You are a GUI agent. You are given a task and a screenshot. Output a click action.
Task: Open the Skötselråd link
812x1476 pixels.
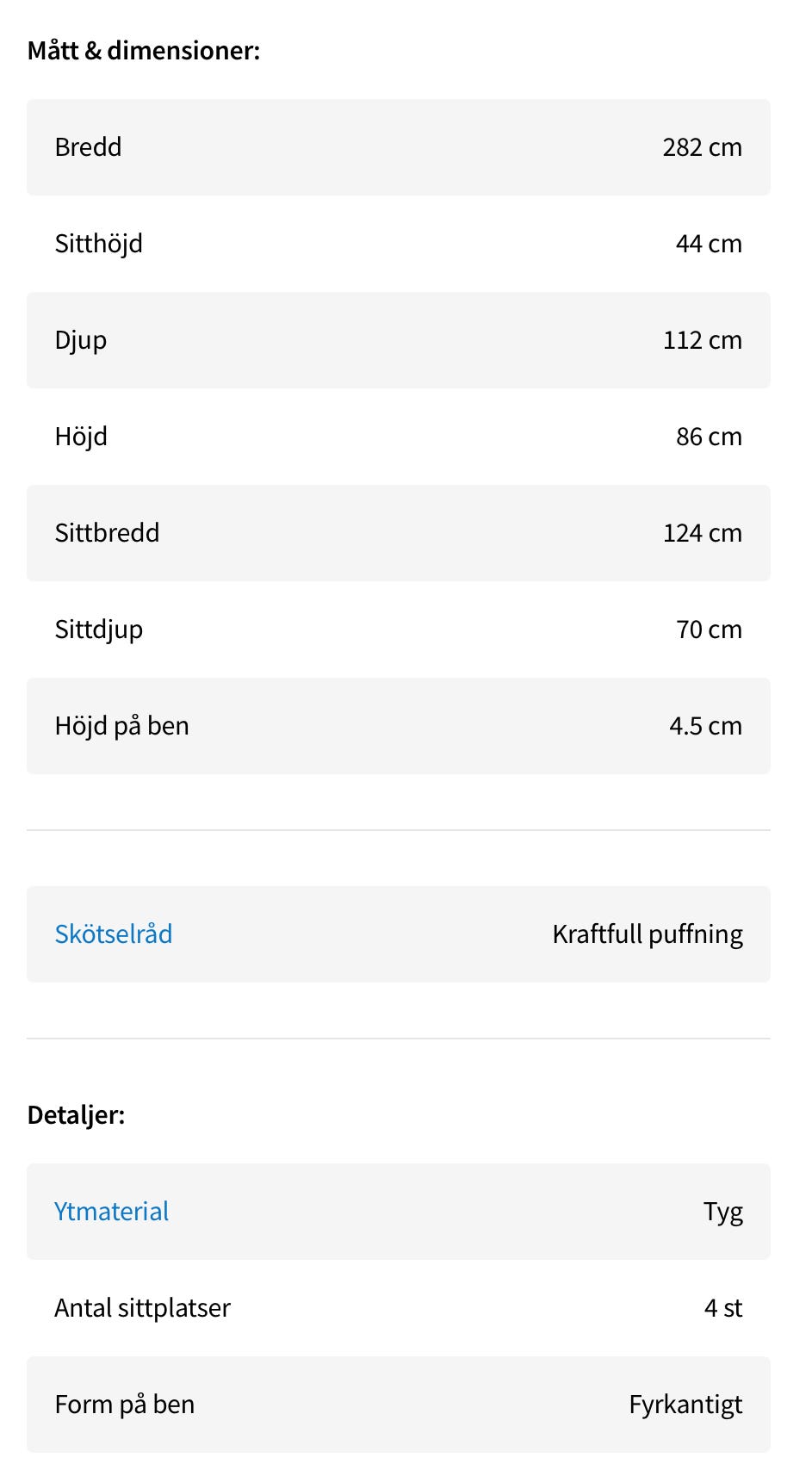(x=114, y=934)
